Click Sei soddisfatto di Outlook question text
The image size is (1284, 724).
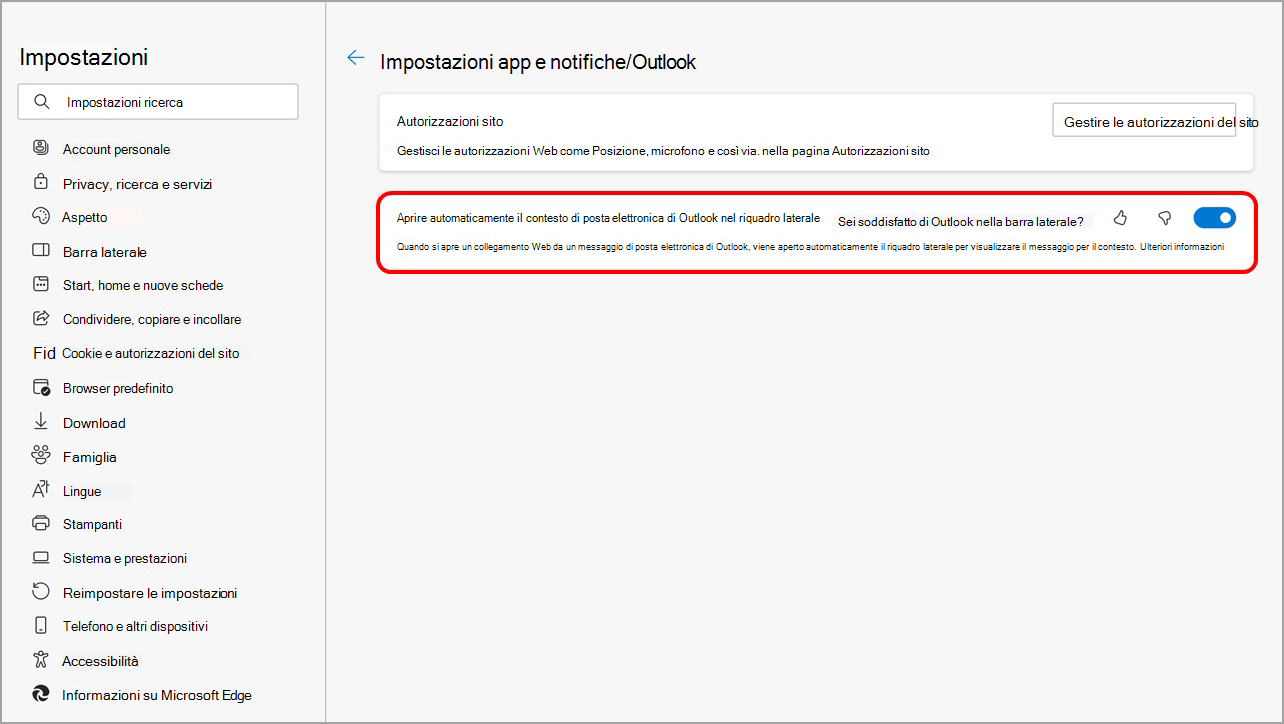(x=961, y=221)
